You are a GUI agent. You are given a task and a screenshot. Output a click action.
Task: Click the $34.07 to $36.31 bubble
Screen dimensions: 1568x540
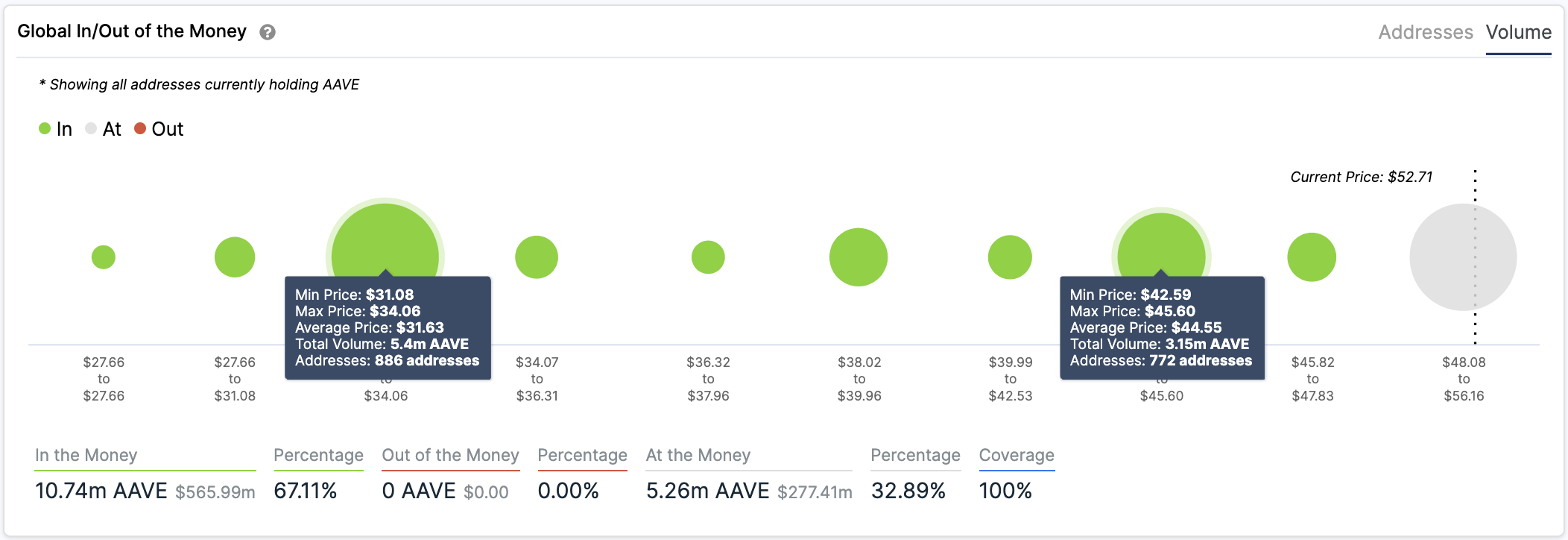pyautogui.click(x=537, y=257)
